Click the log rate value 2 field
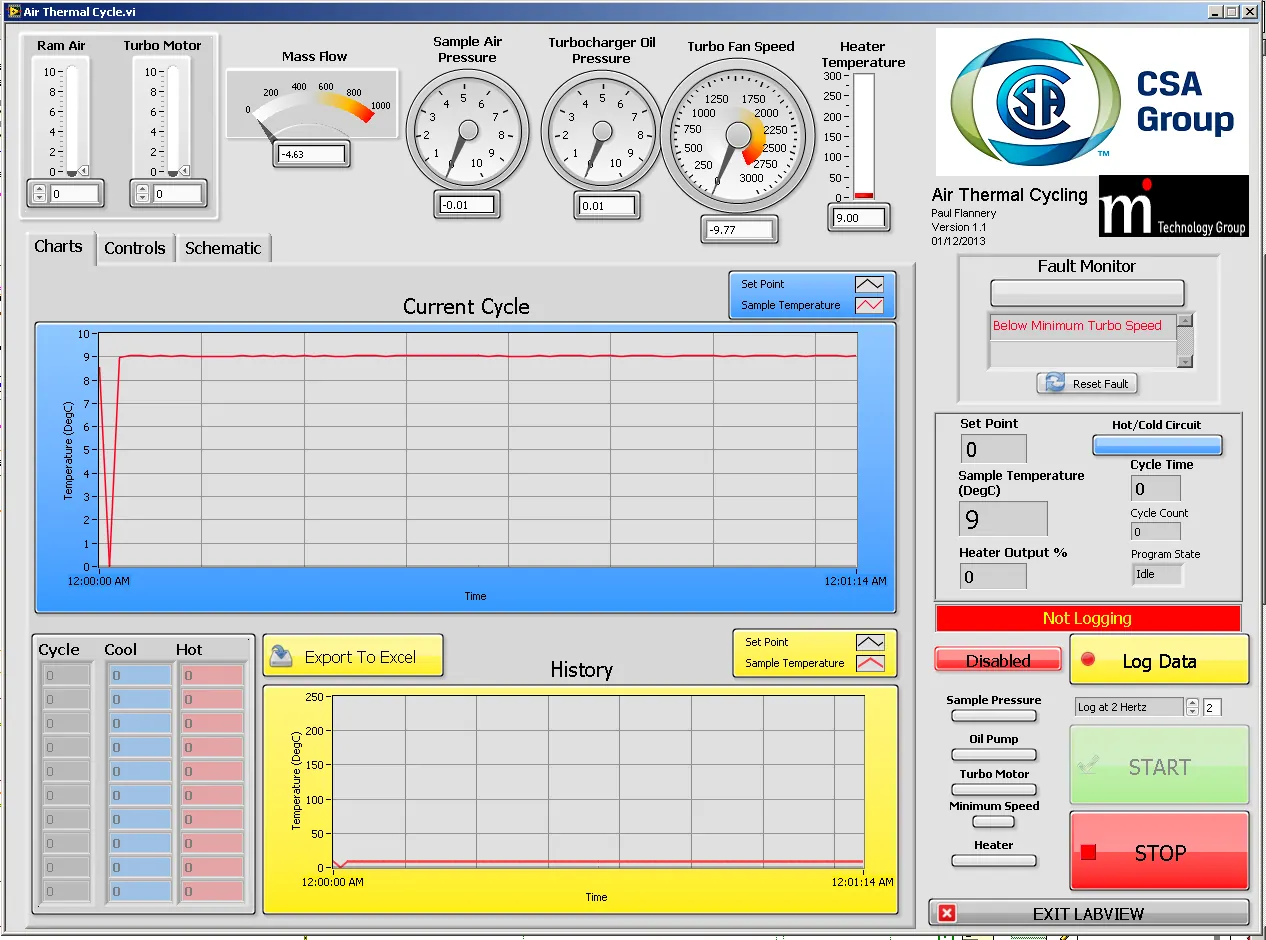 1211,707
